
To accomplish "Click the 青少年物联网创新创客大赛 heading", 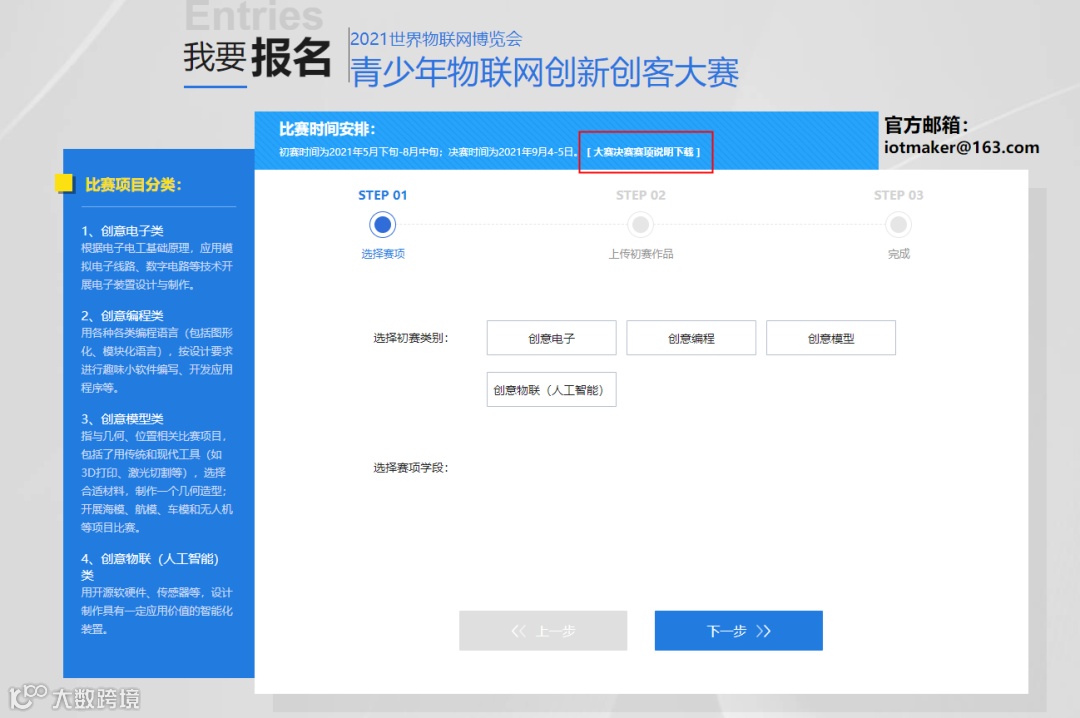I will (x=544, y=72).
